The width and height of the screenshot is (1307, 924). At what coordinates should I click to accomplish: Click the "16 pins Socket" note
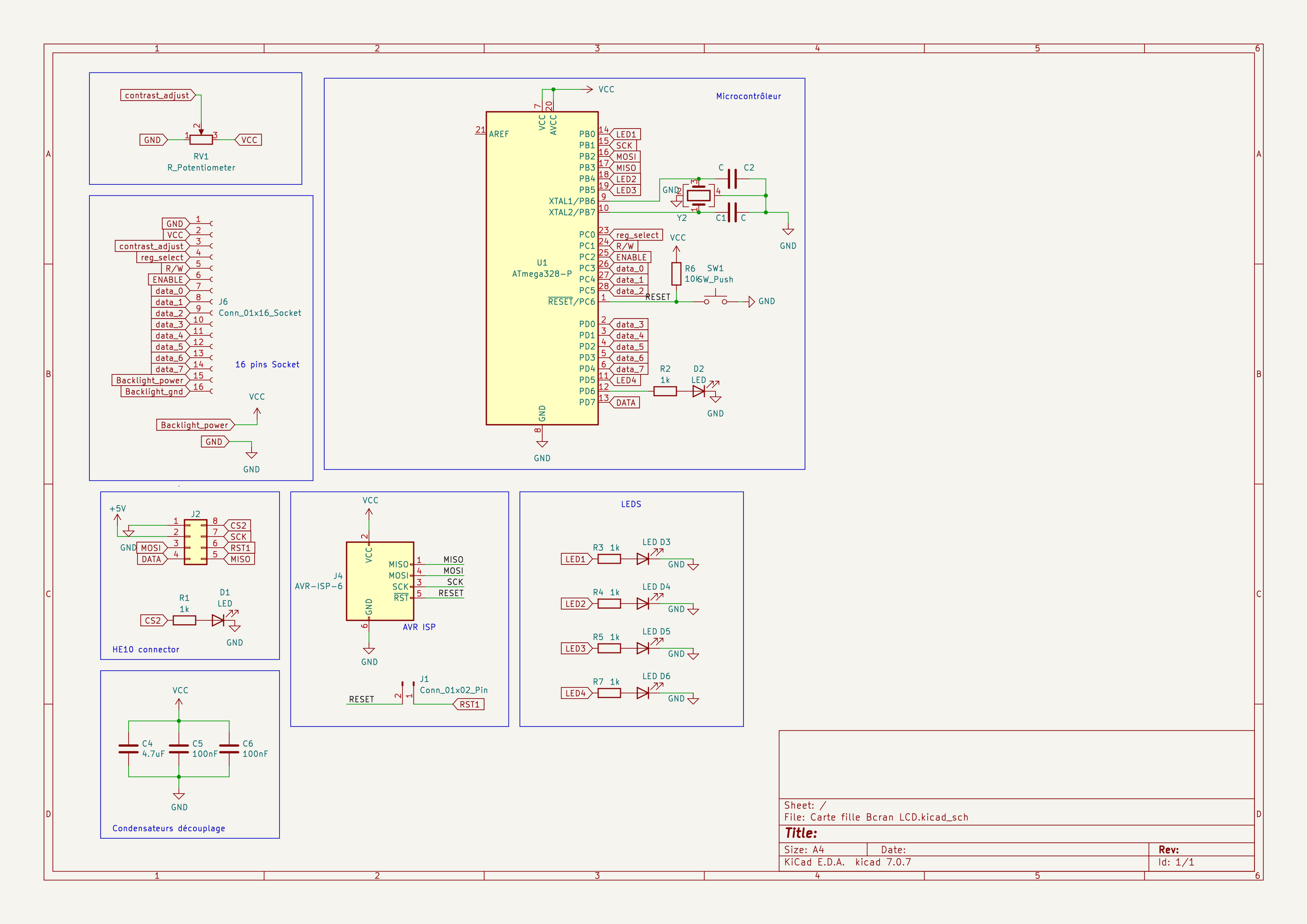pos(267,364)
